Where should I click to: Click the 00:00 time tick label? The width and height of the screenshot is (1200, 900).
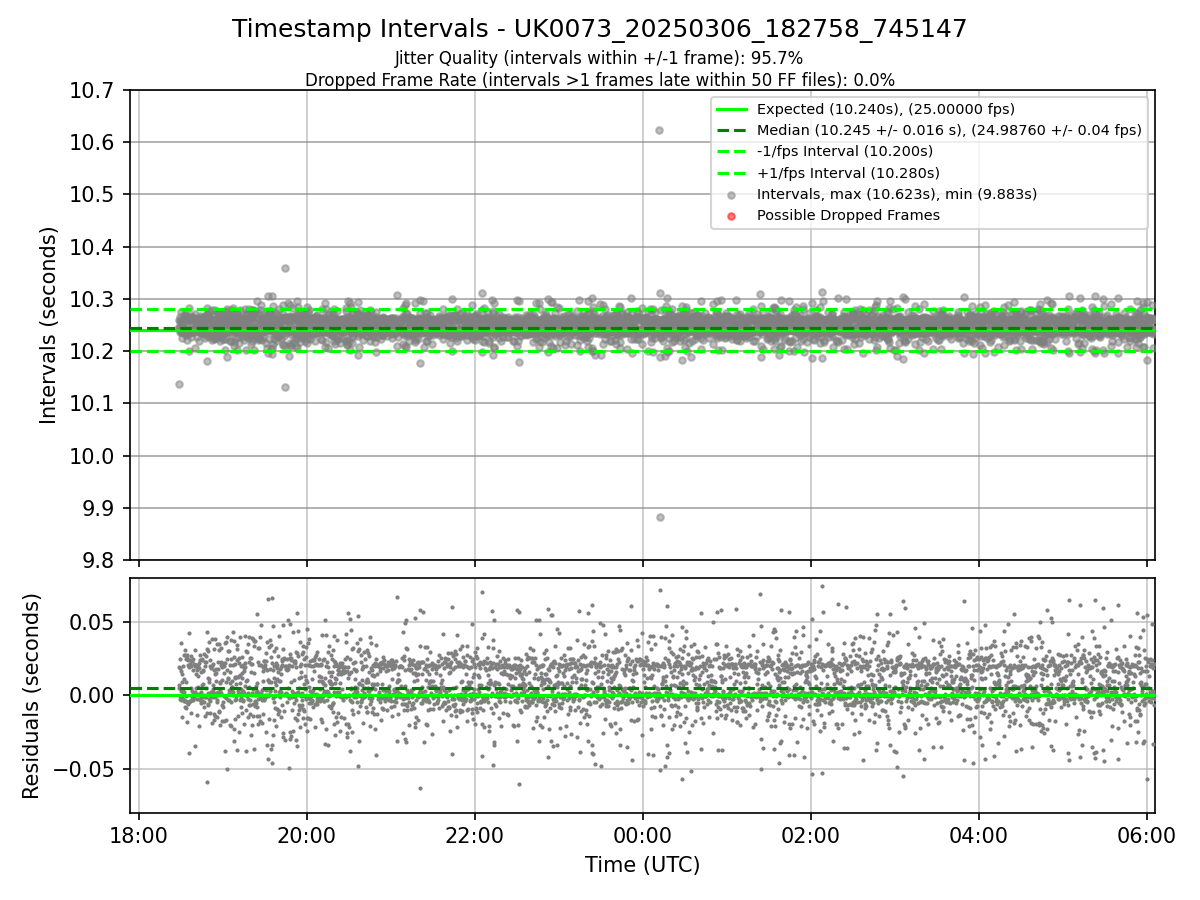(642, 834)
